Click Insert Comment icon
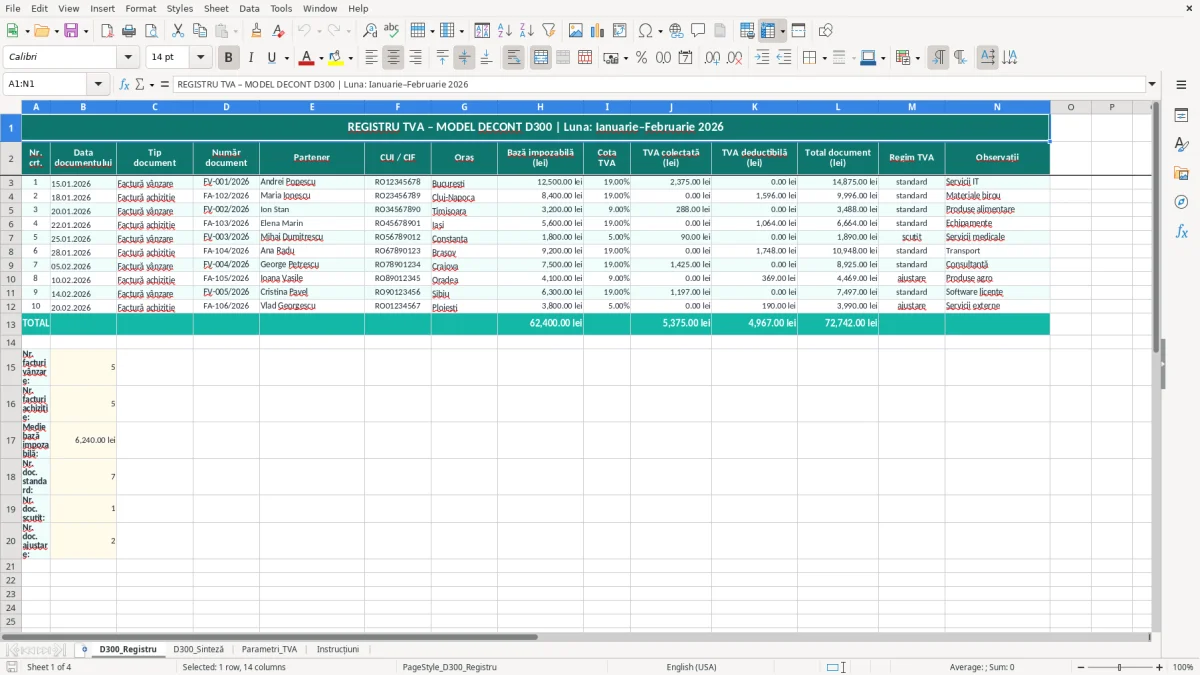This screenshot has height=675, width=1200. click(698, 31)
